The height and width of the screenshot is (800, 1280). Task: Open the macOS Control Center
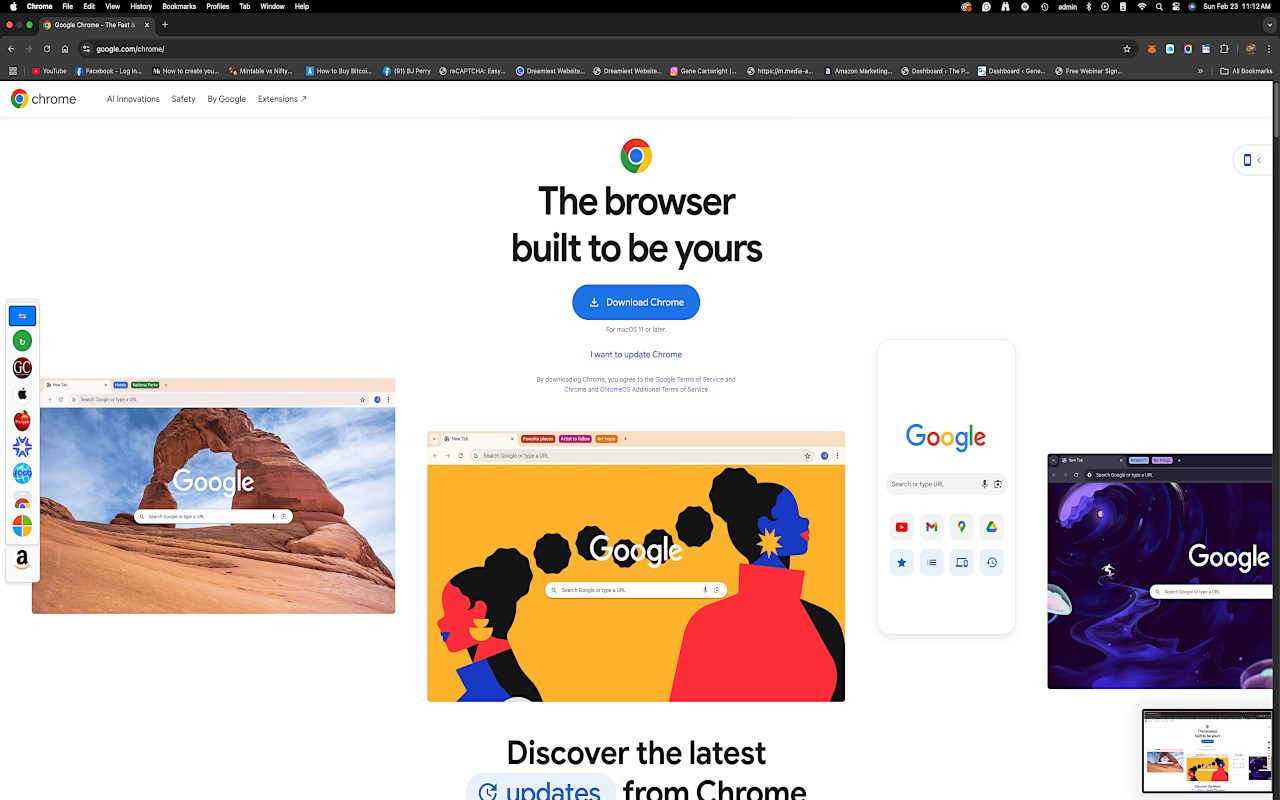click(x=1175, y=6)
